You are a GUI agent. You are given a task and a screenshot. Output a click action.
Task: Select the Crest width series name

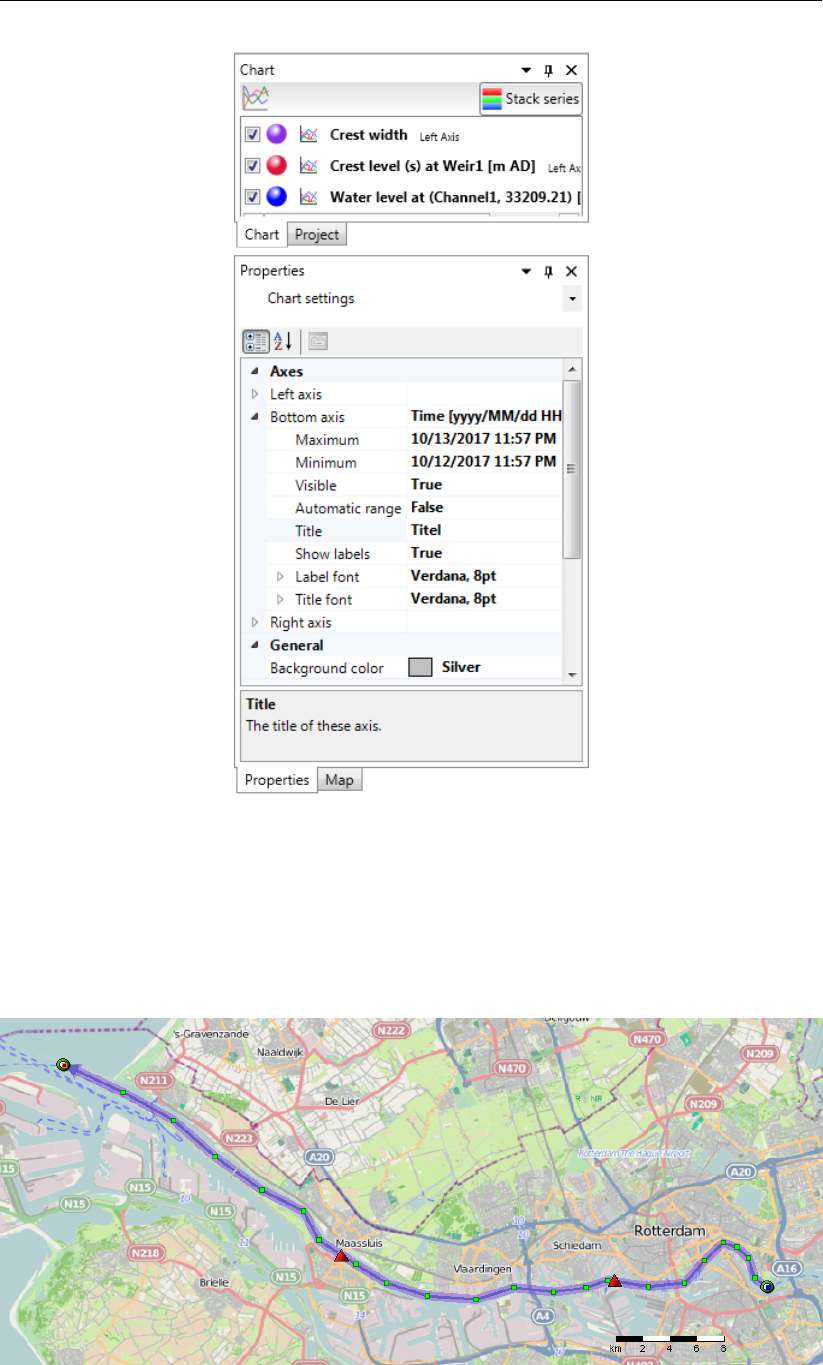(x=368, y=134)
